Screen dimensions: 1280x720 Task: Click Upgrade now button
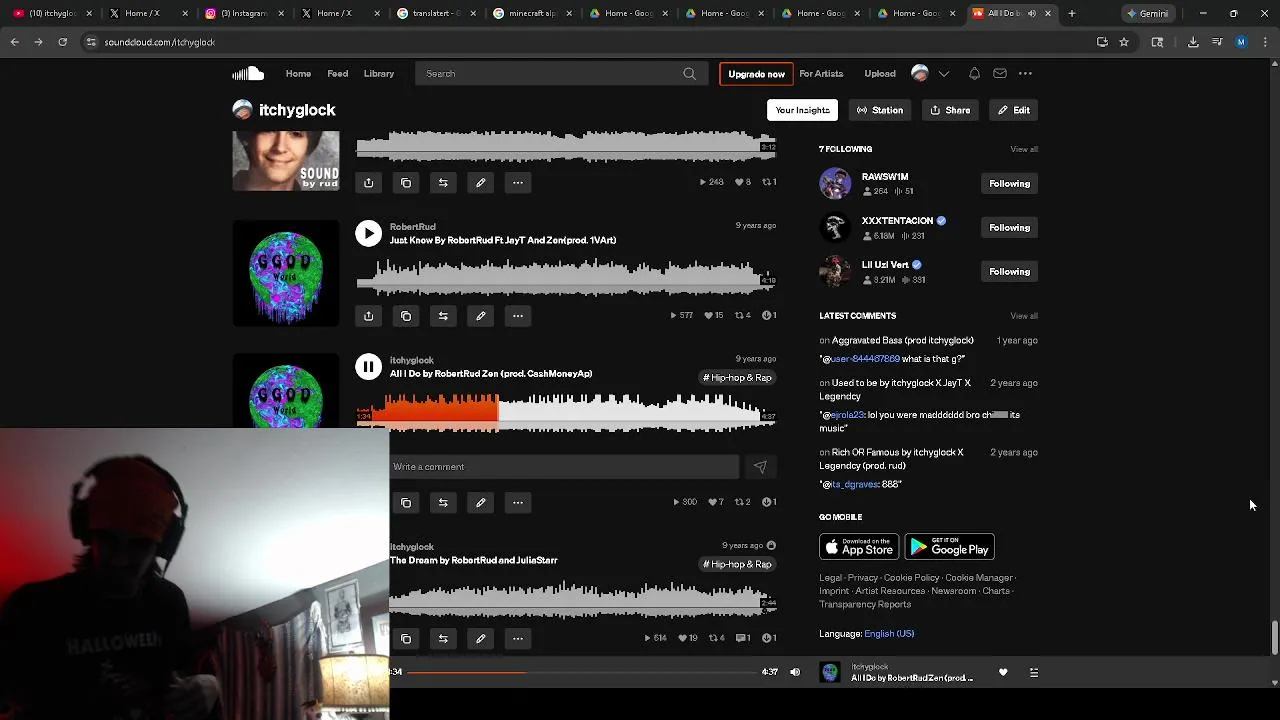[x=756, y=74]
